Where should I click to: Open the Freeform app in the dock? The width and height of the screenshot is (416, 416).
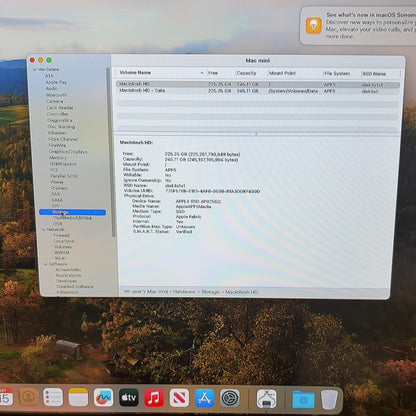[x=103, y=397]
